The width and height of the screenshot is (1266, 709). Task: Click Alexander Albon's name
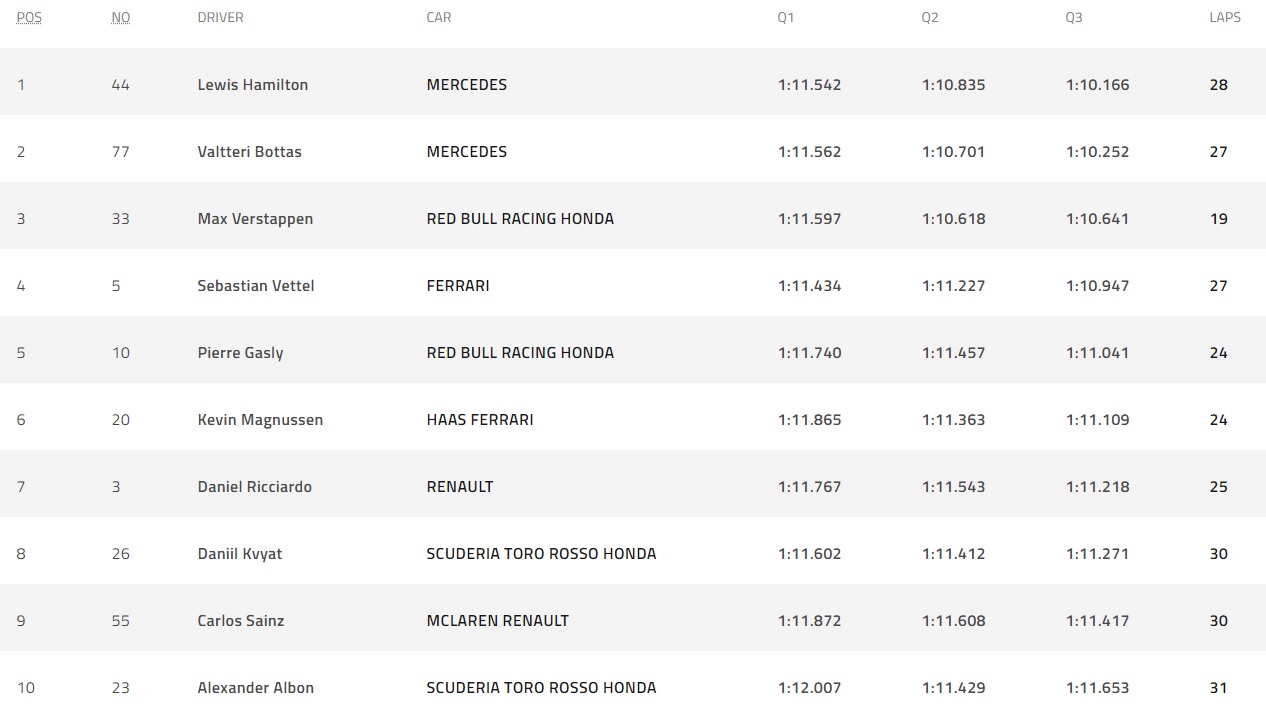tap(256, 688)
